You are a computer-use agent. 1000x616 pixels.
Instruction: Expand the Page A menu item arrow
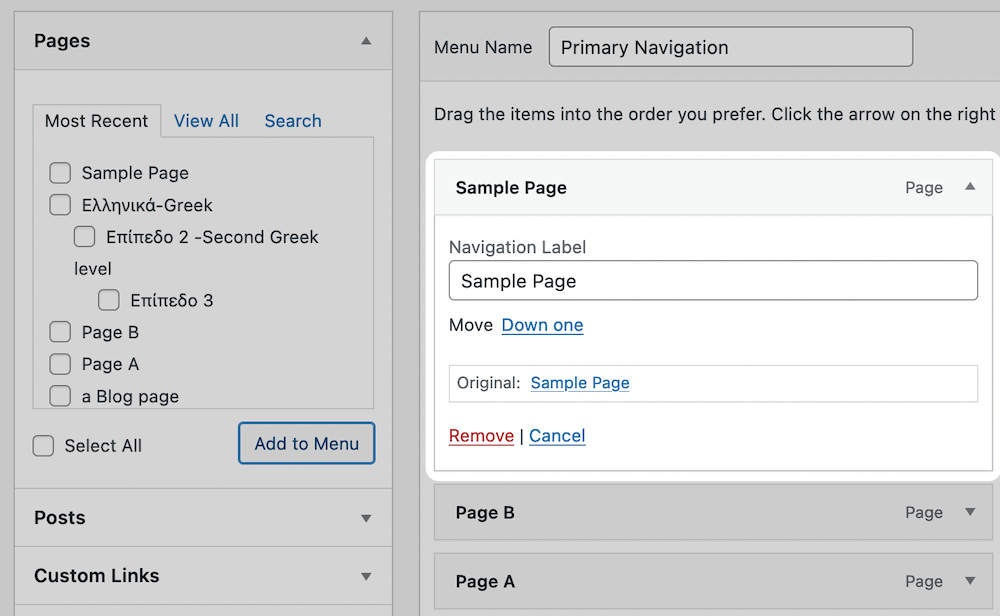[969, 581]
